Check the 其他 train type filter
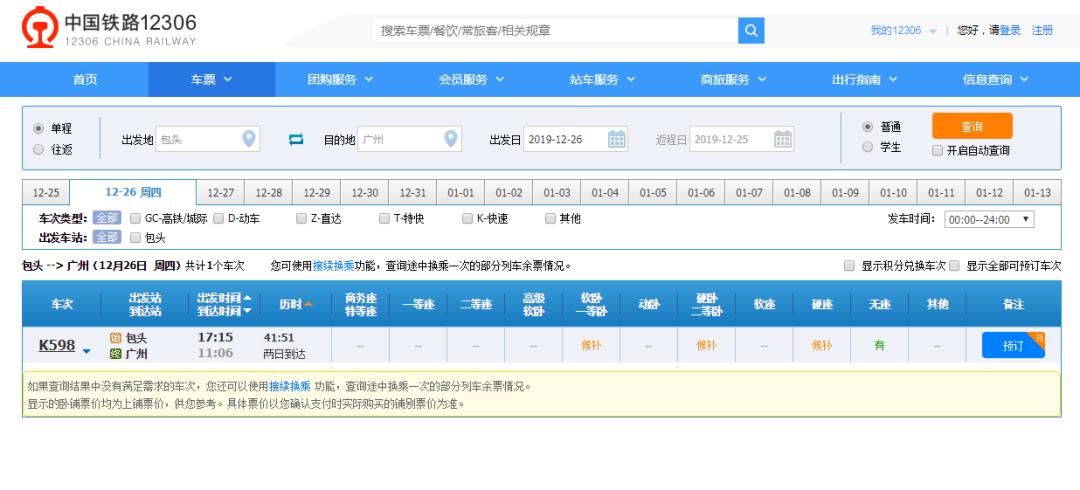 [x=550, y=218]
